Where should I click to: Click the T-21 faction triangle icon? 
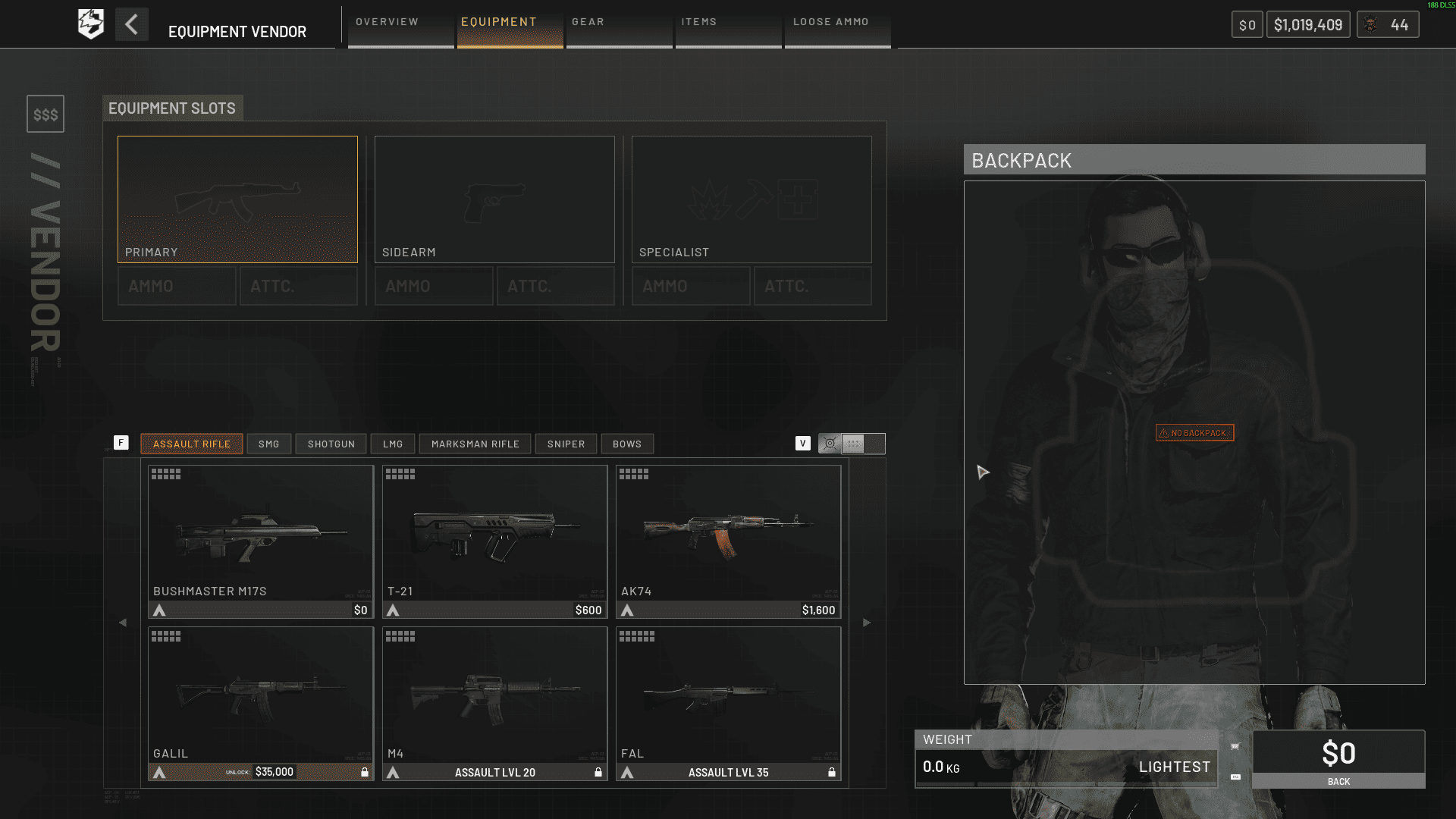click(393, 610)
